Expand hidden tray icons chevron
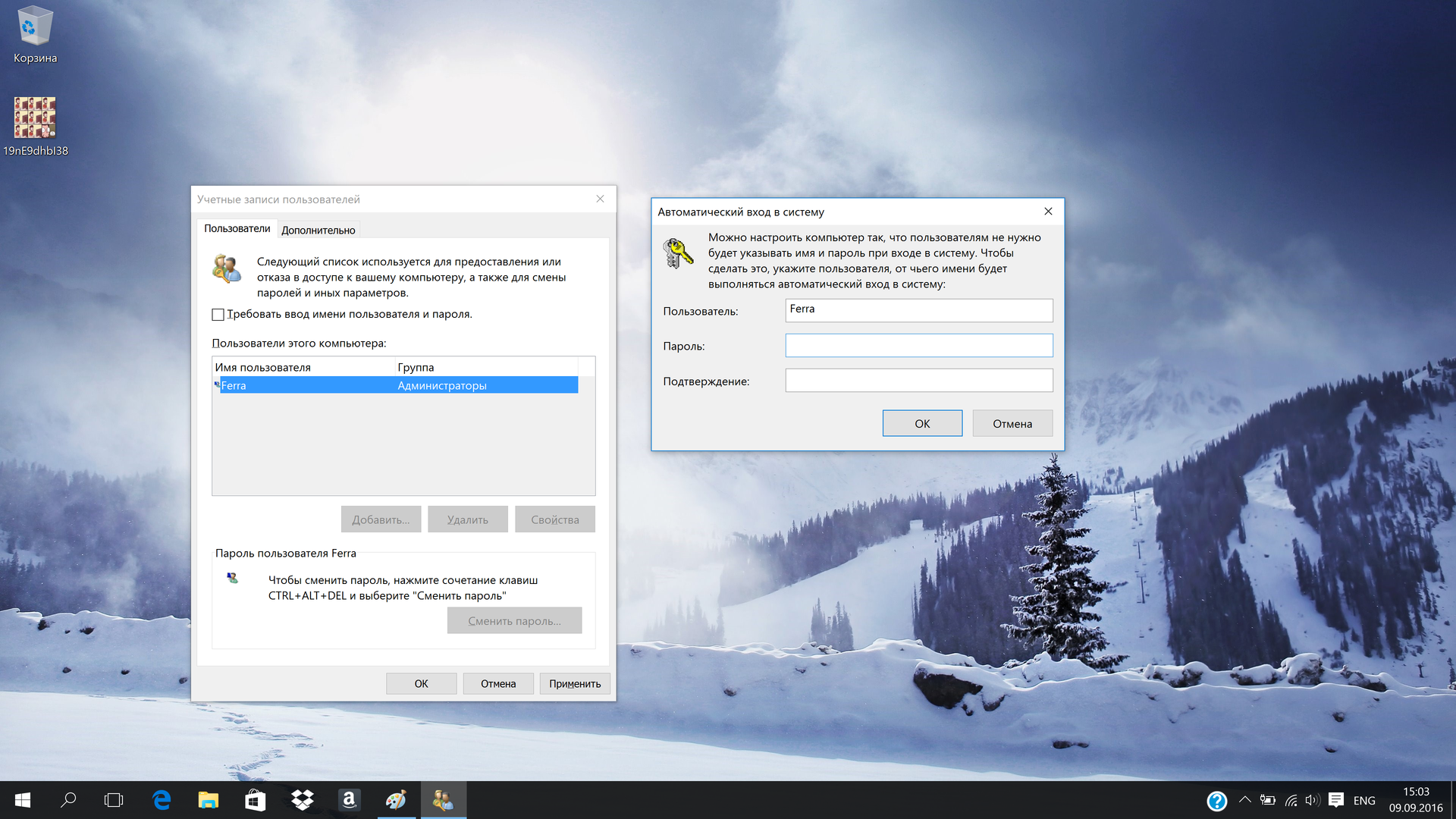 pyautogui.click(x=1244, y=799)
